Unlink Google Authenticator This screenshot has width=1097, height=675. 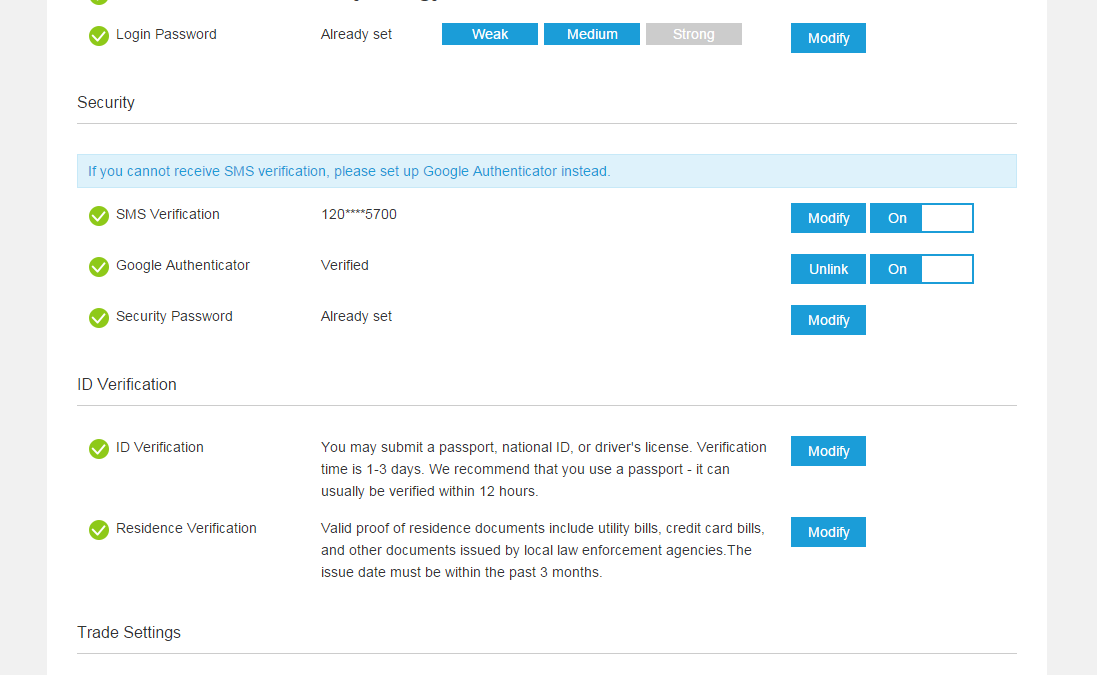pyautogui.click(x=828, y=269)
